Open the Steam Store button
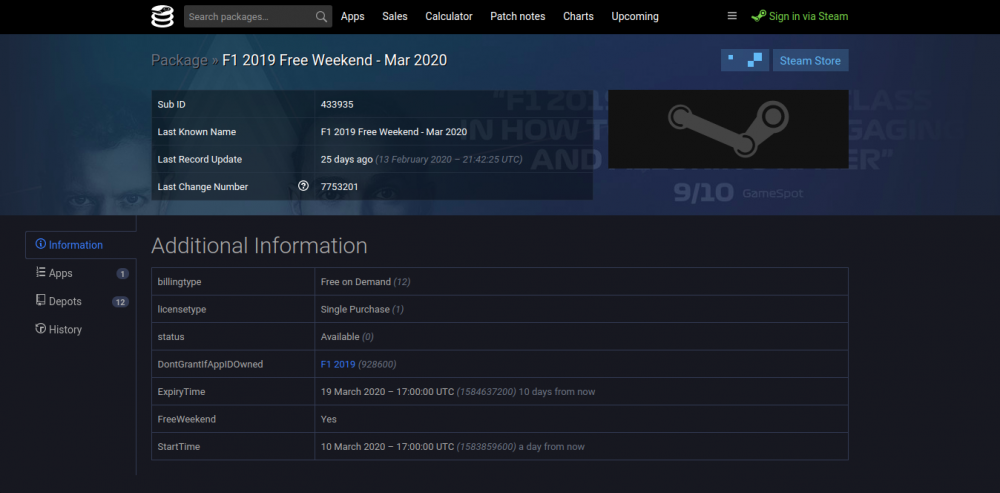 [811, 61]
